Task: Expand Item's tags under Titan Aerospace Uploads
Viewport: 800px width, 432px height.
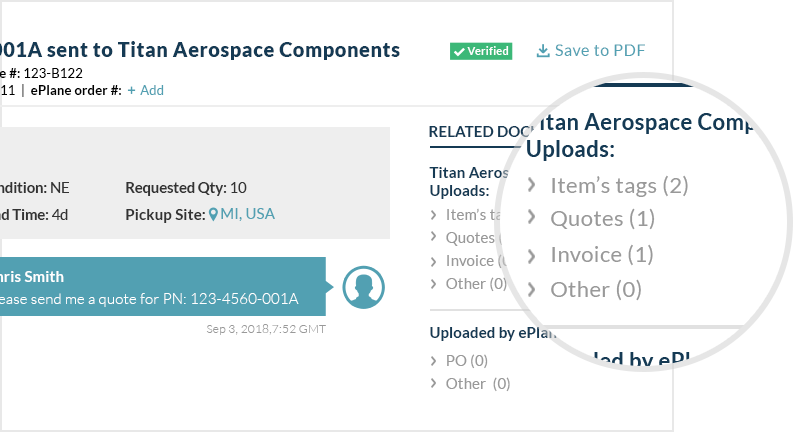Action: point(467,215)
